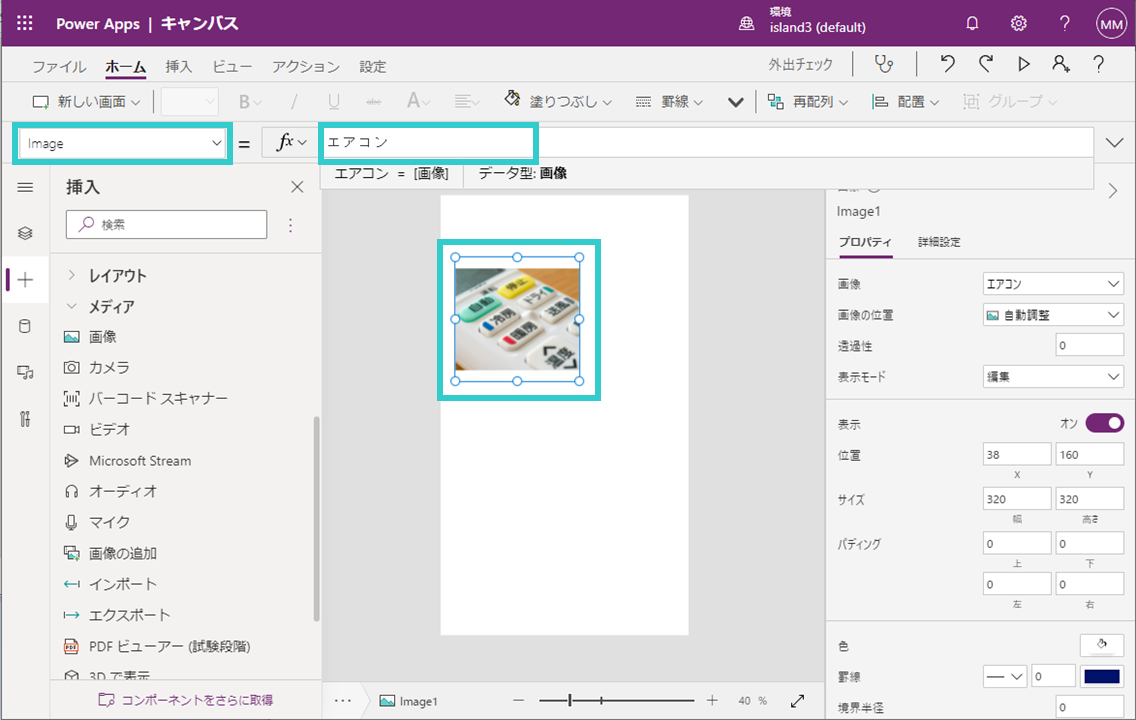Toggle the hamburger navigation menu

[25, 188]
